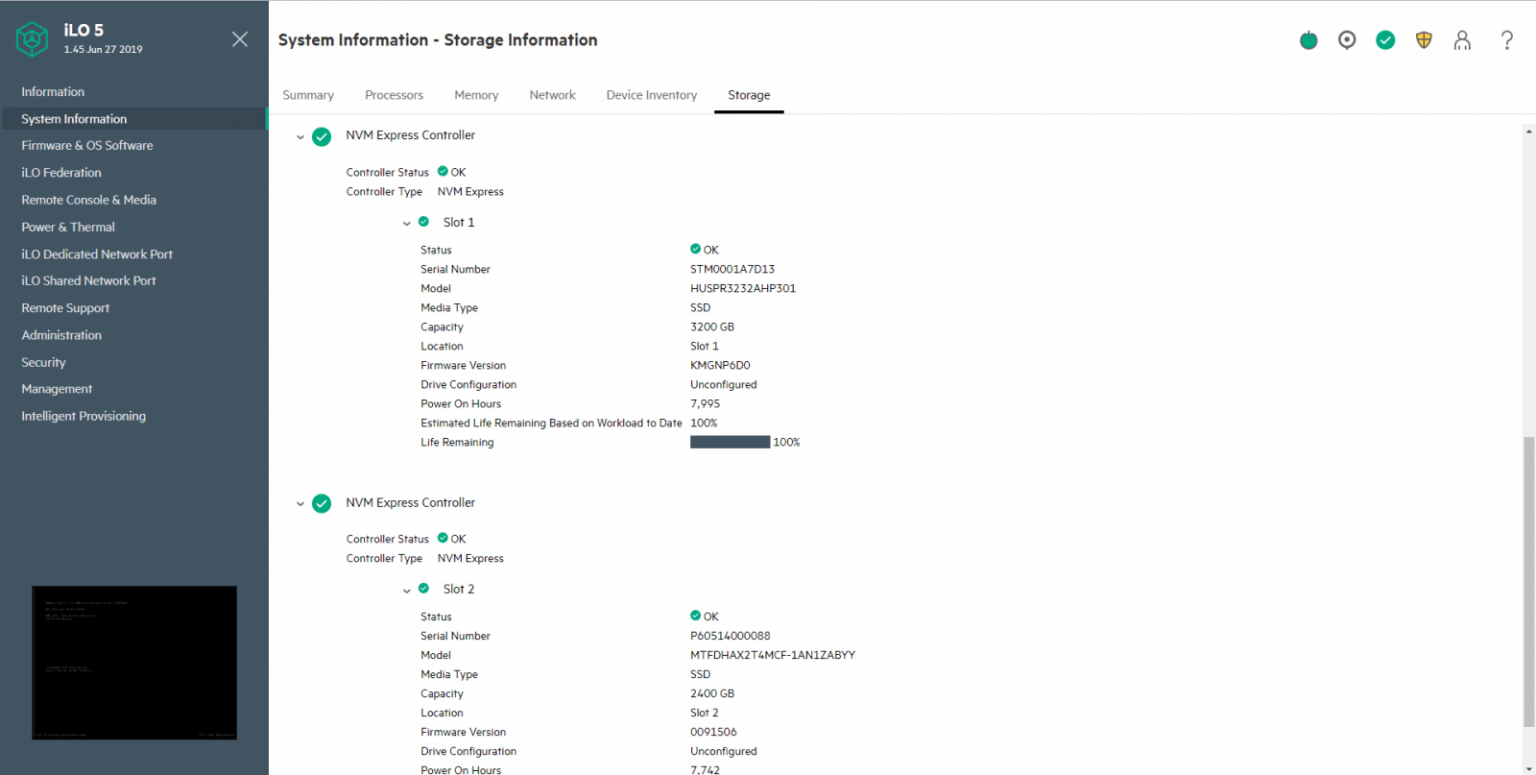
Task: Click the 3200 GB capacity value
Action: click(x=712, y=327)
